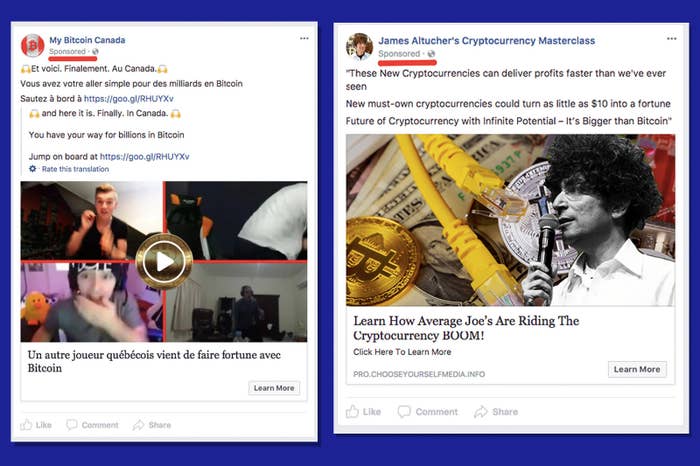
Task: Open goo.gl link in the French text
Action: click(129, 99)
